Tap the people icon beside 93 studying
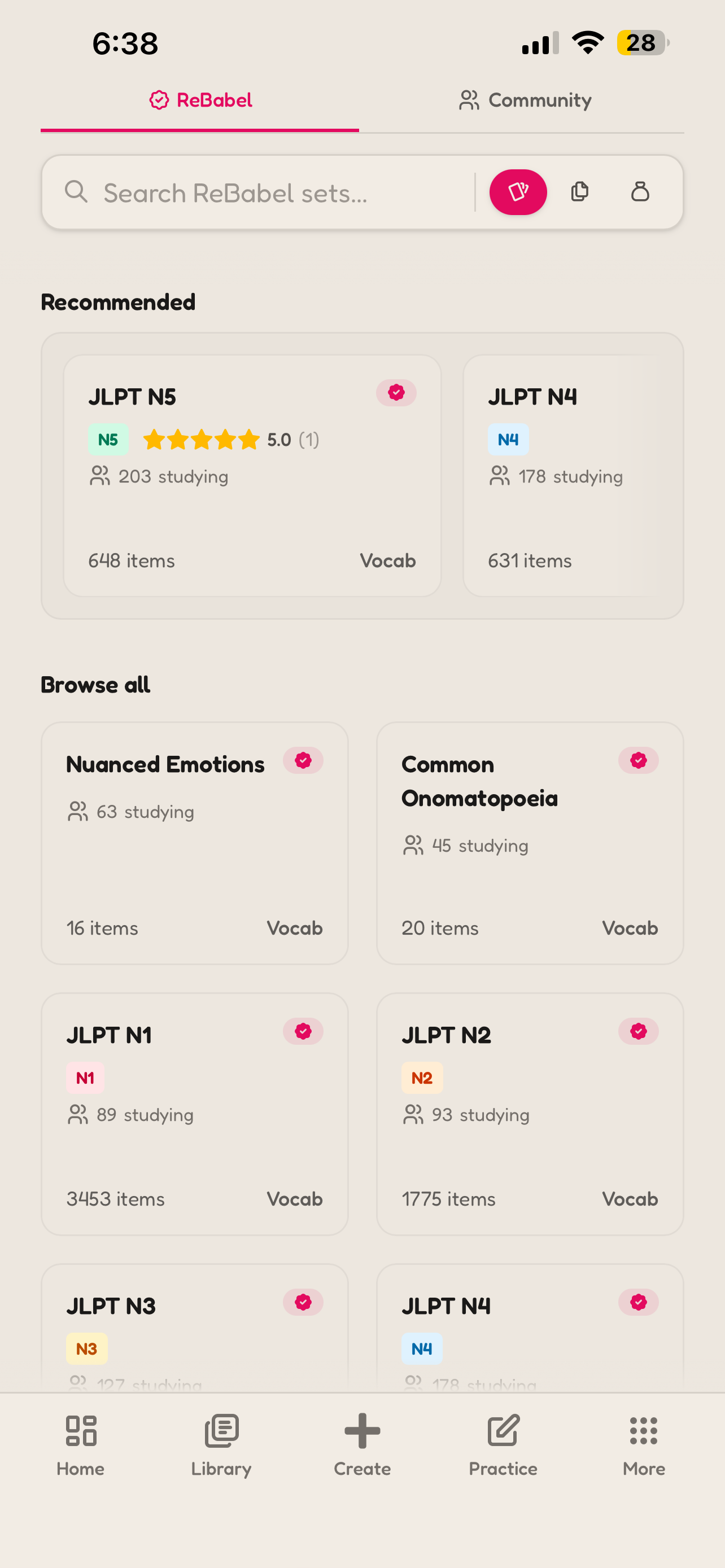The height and width of the screenshot is (1568, 725). click(x=413, y=1115)
